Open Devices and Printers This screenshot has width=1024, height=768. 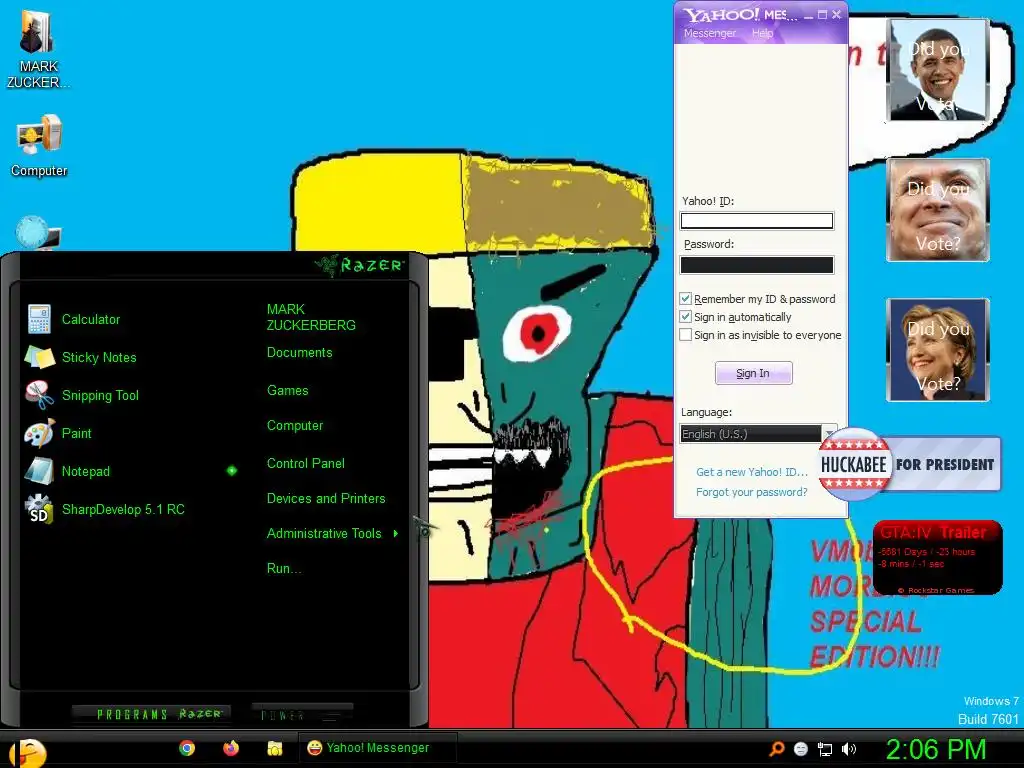[326, 499]
